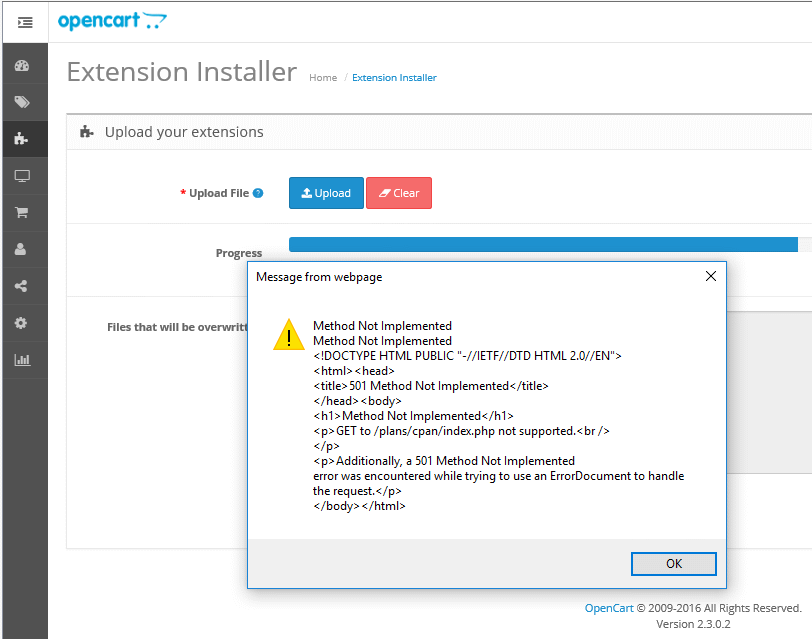Click the DOCTYPE HTML PUBLIC line
The height and width of the screenshot is (639, 812).
[467, 356]
